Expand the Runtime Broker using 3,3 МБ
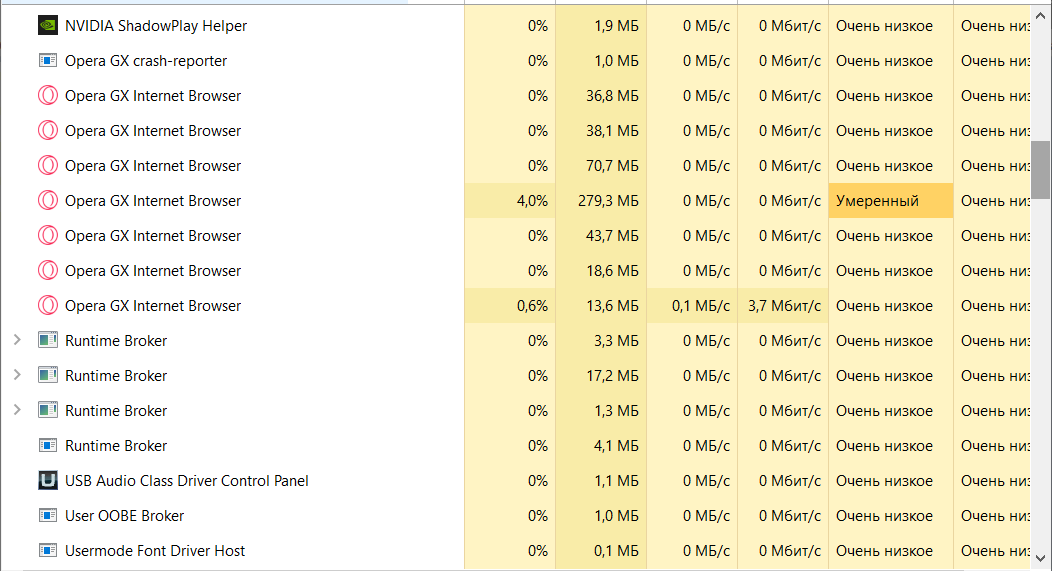Viewport: 1052px width, 571px height. (x=17, y=341)
